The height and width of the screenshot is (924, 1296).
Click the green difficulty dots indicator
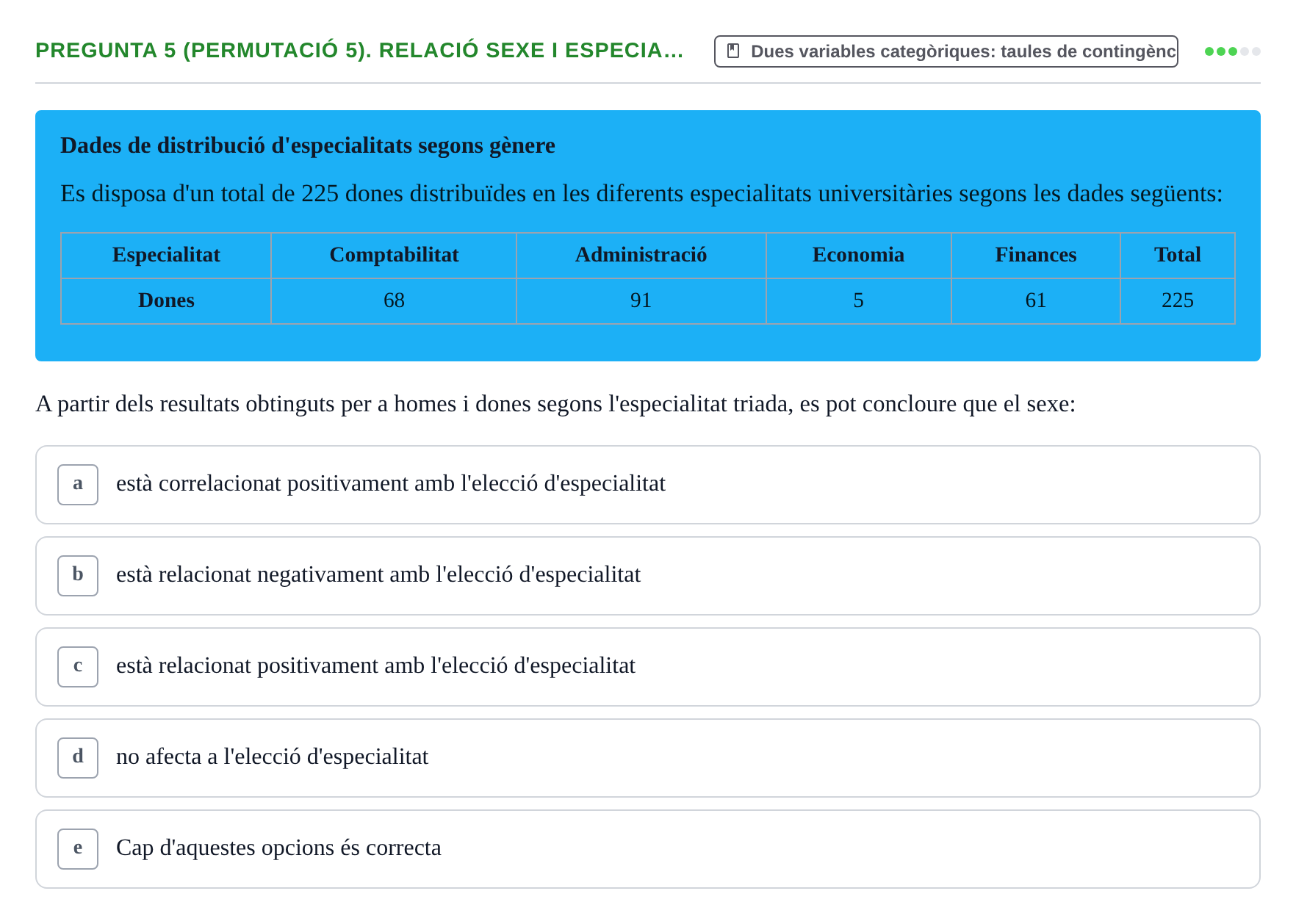(1232, 51)
